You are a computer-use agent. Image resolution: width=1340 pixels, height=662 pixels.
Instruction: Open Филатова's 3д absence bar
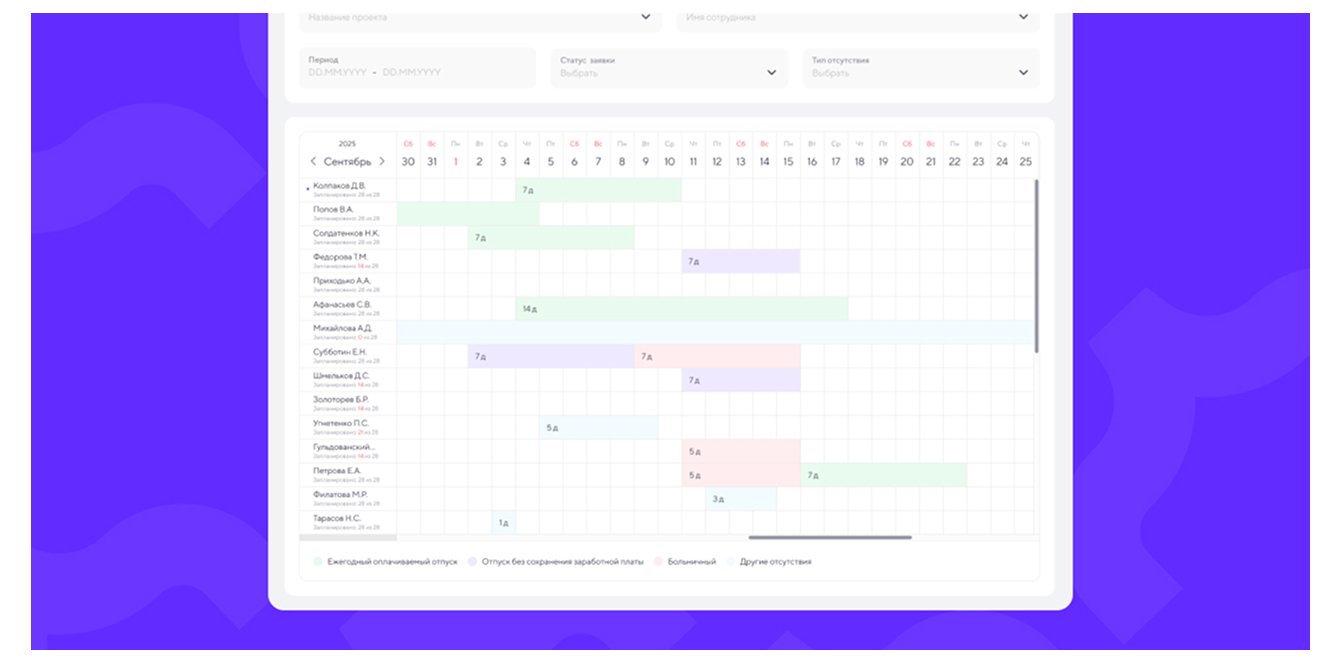pos(741,499)
